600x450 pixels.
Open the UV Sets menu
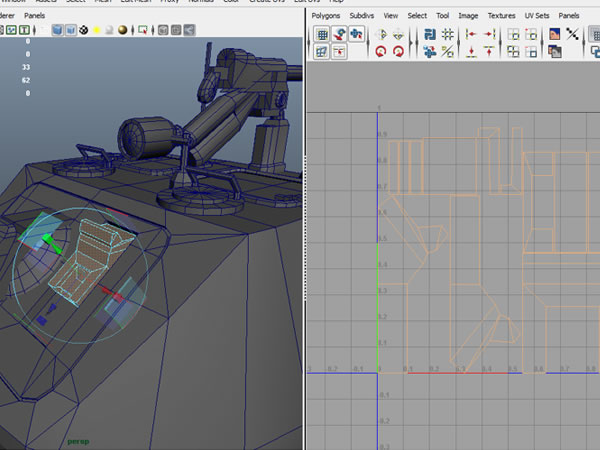click(x=537, y=16)
